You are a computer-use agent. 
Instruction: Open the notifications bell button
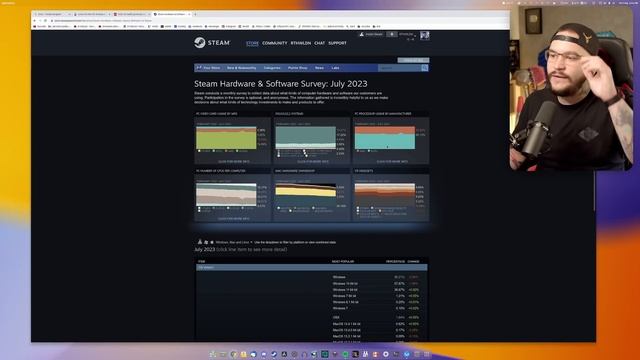coord(391,34)
